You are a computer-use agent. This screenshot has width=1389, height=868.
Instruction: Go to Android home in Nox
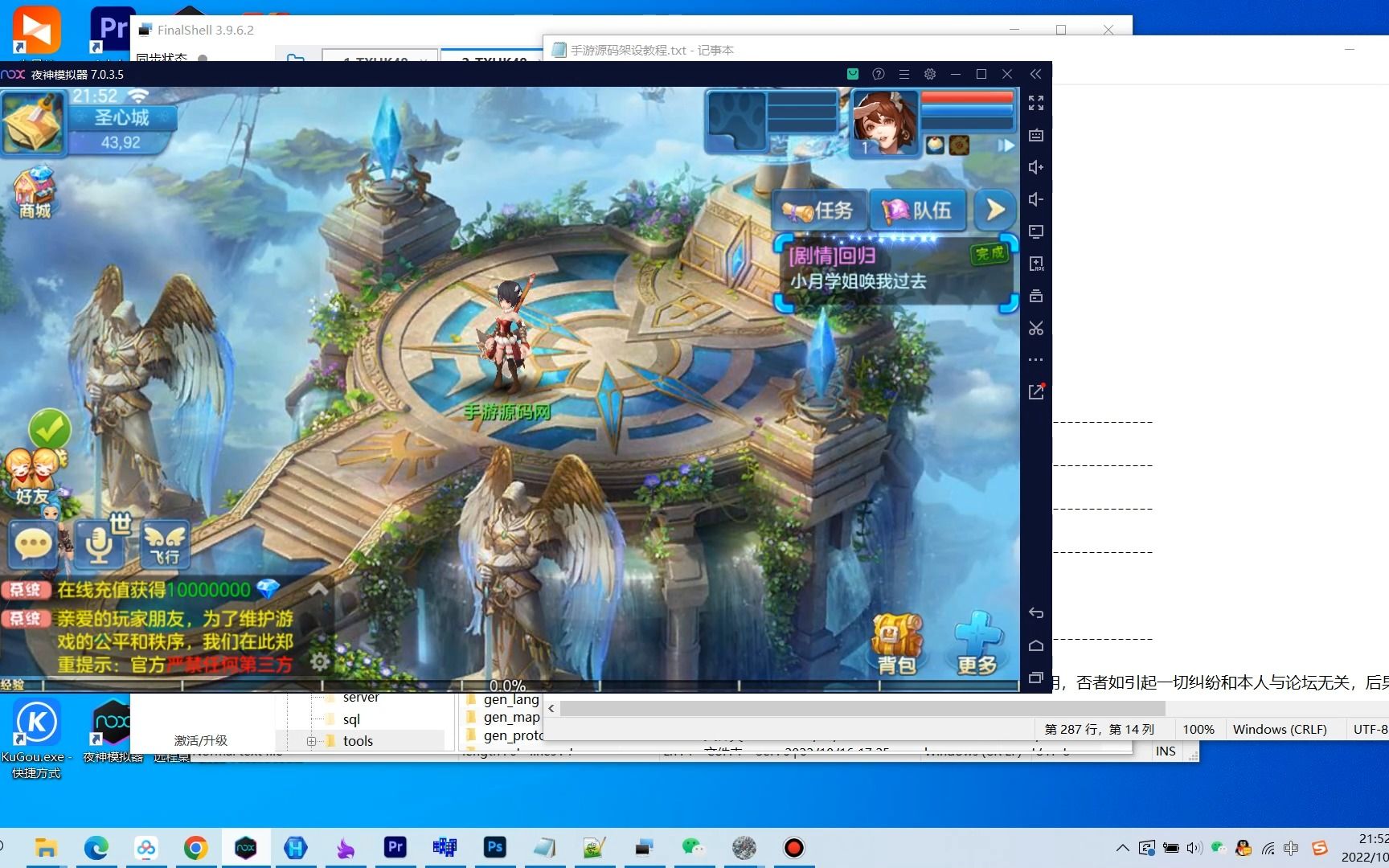(1036, 645)
